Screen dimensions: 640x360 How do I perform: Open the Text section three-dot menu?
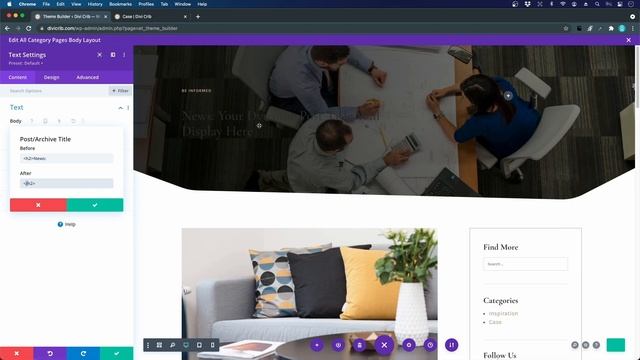click(128, 108)
